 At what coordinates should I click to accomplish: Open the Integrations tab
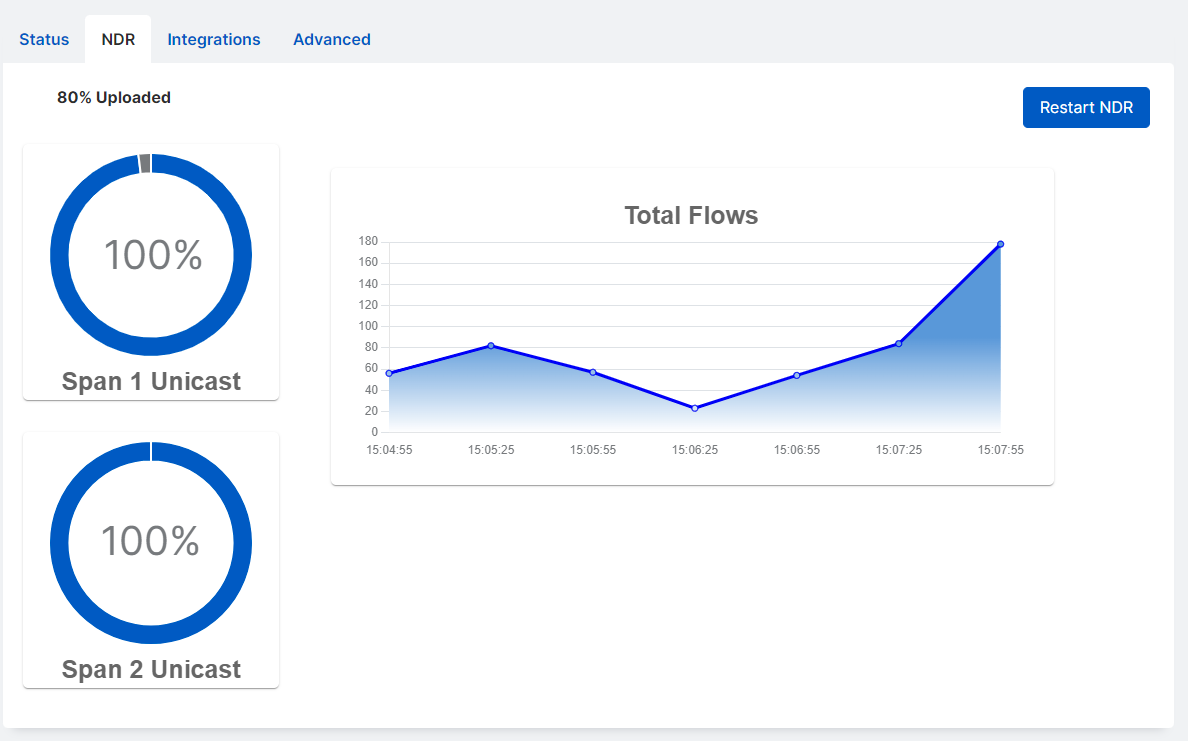click(x=213, y=39)
